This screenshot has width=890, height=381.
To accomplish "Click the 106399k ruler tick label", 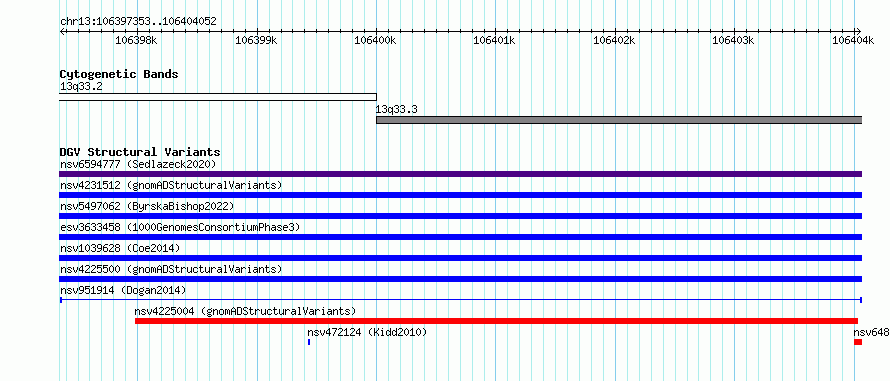I will click(x=255, y=40).
